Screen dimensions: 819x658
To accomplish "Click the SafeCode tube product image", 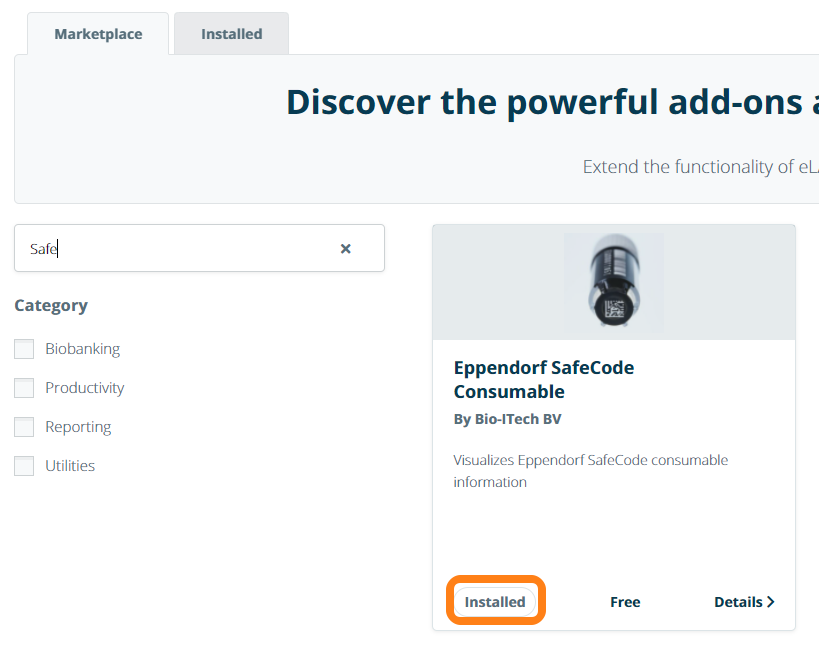I will [x=613, y=282].
